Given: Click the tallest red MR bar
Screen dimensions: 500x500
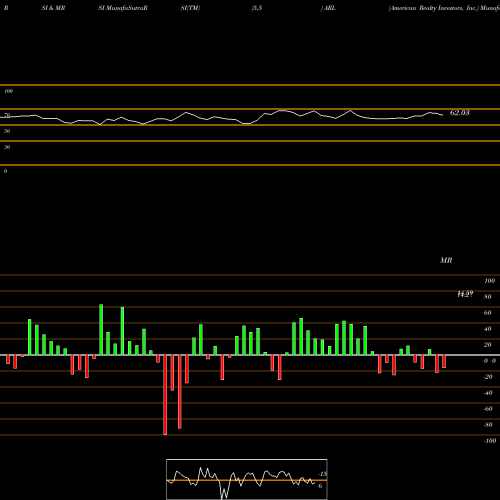Looking at the screenshot, I should 165,395.
